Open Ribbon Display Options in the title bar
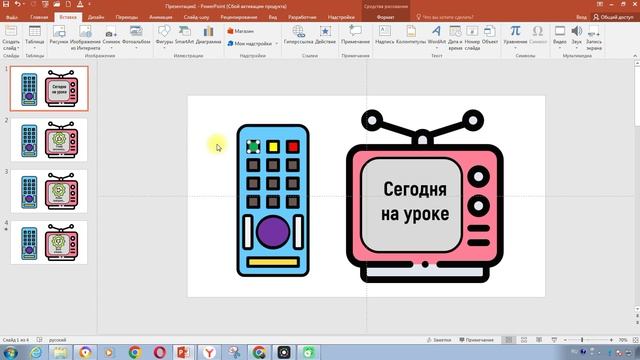This screenshot has width=640, height=360. click(600, 4)
